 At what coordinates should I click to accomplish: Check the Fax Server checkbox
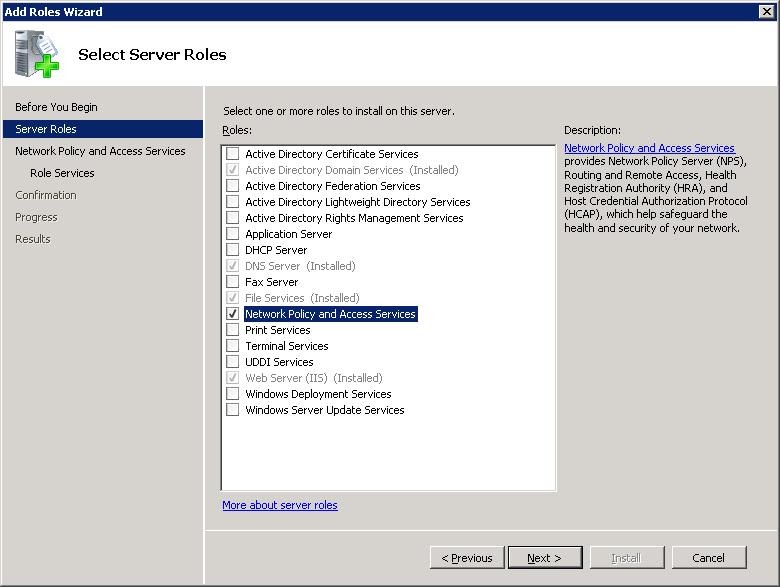click(232, 282)
